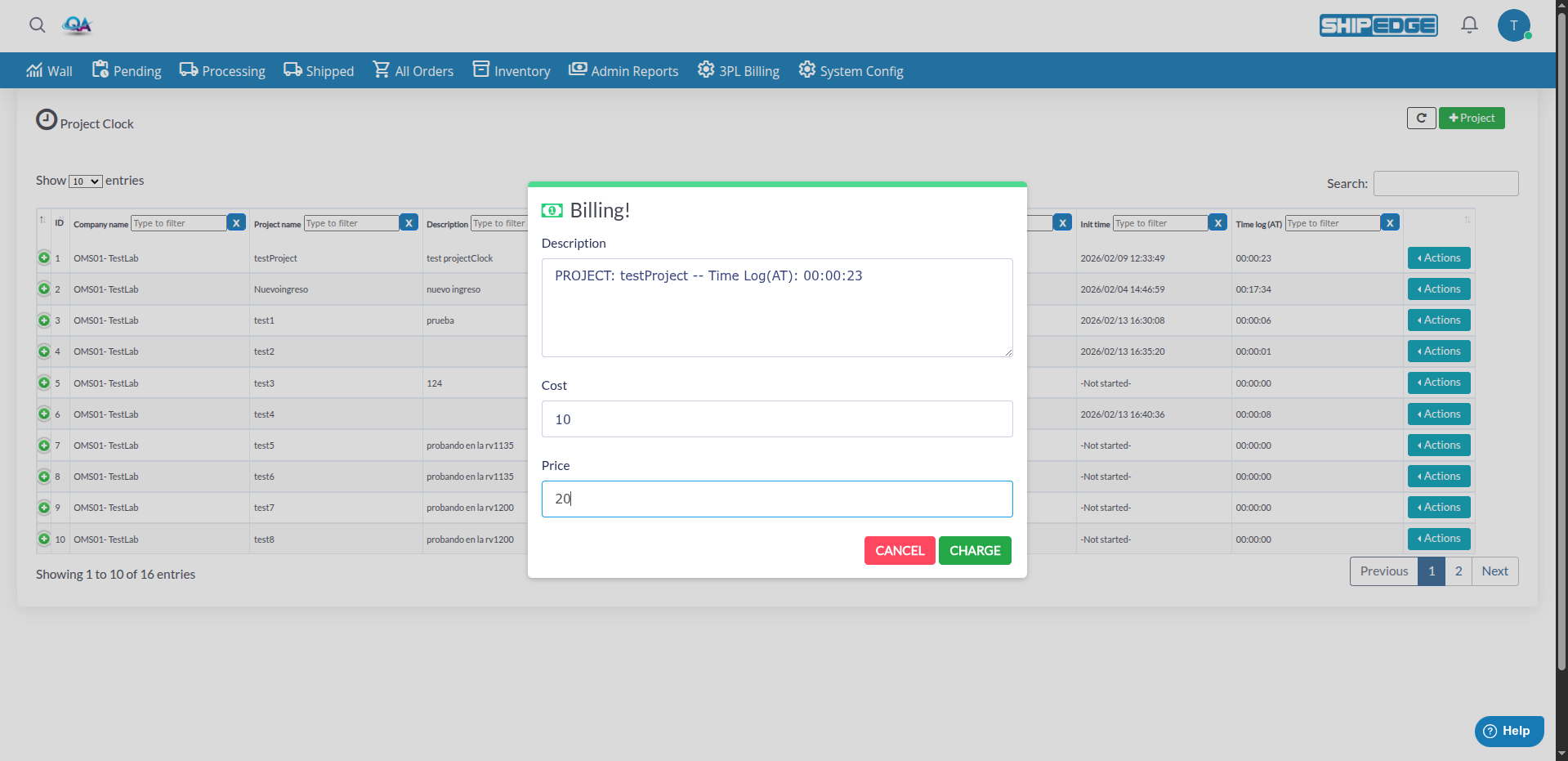Go to page 2 of the table
This screenshot has width=1568, height=761.
tap(1458, 571)
